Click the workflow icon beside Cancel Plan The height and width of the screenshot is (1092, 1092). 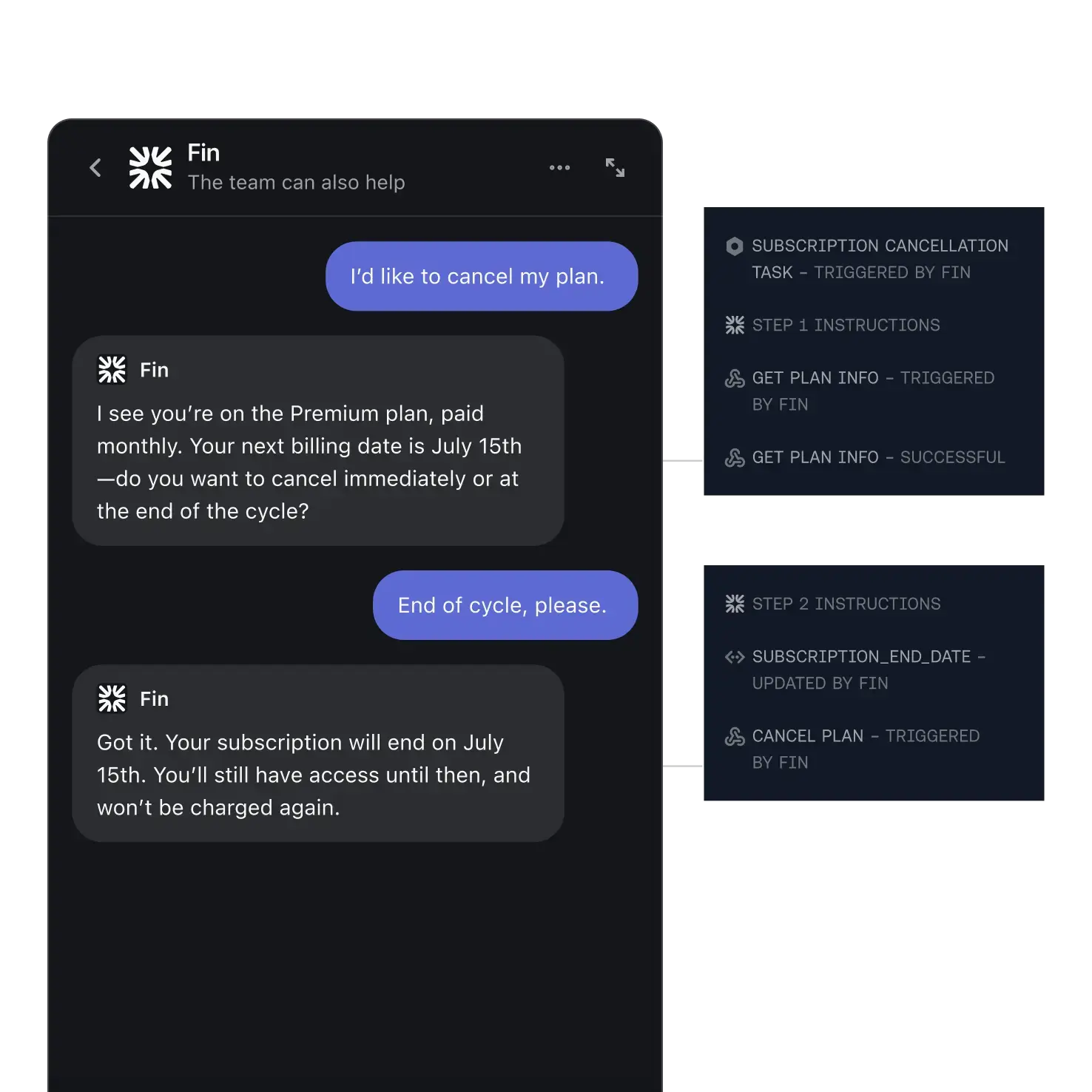click(734, 736)
